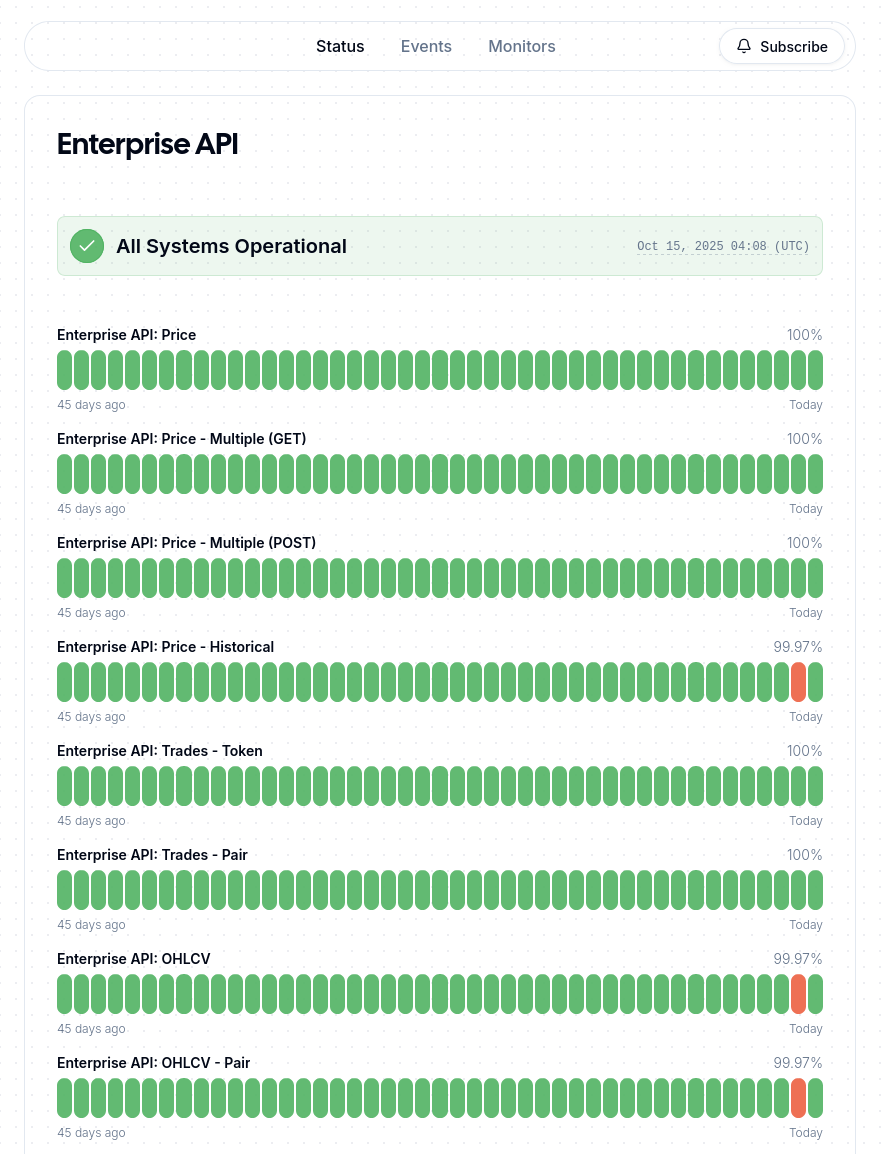
Task: Click the Oct 15, 2025 timestamp
Action: point(723,247)
